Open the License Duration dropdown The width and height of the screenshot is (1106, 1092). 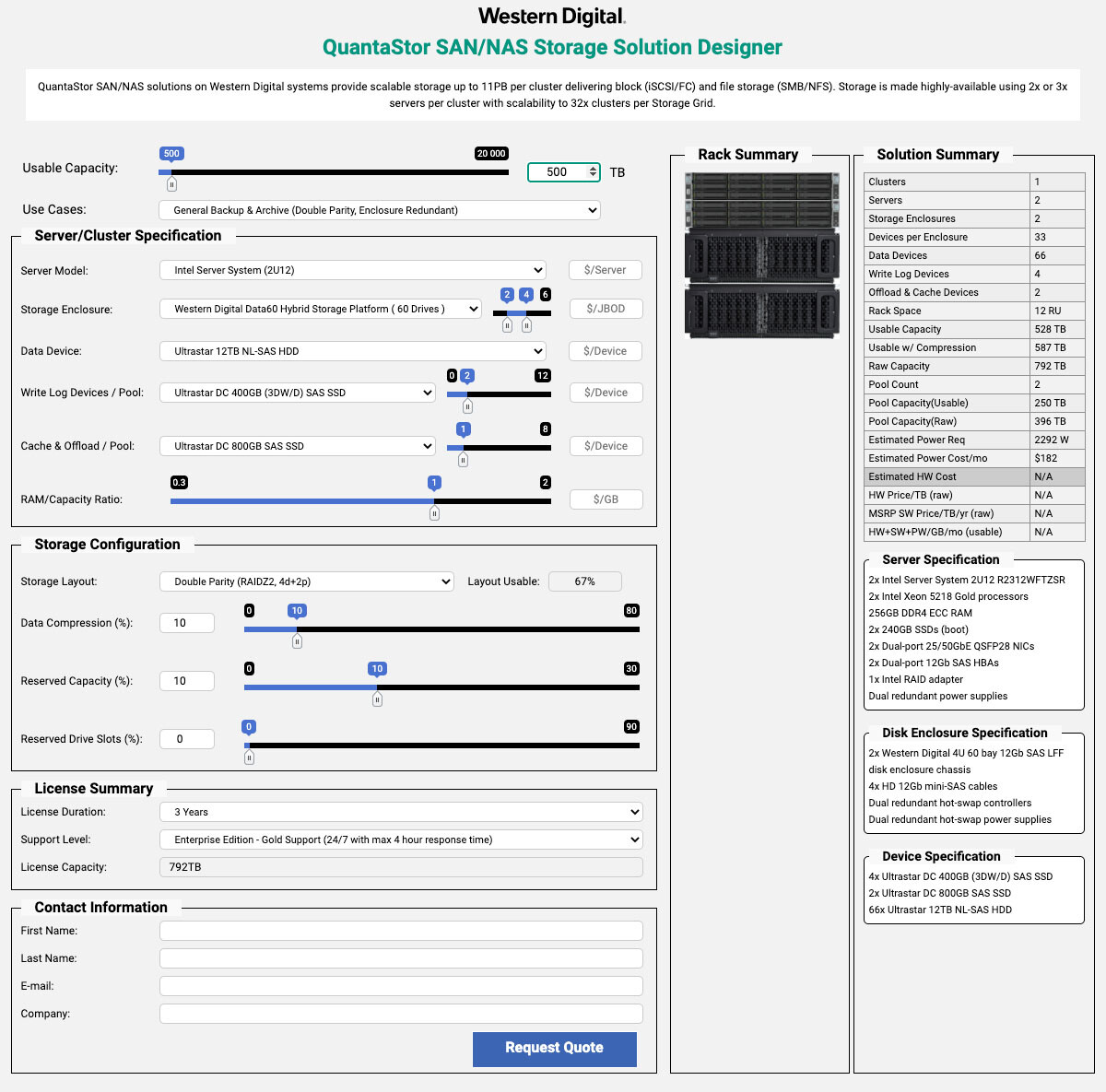tap(401, 812)
